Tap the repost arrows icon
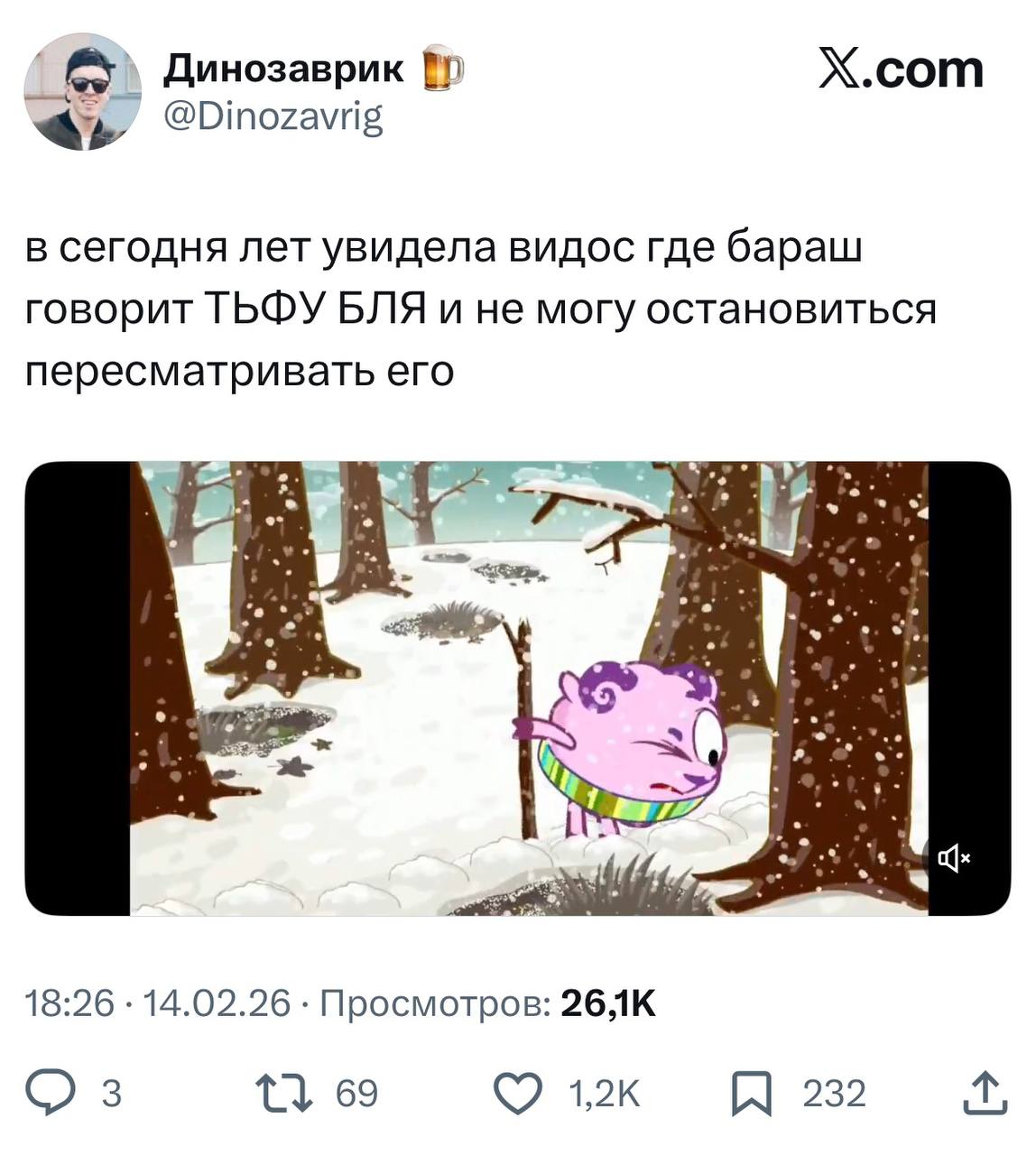Viewport: 1036px width, 1155px height. pyautogui.click(x=284, y=1093)
